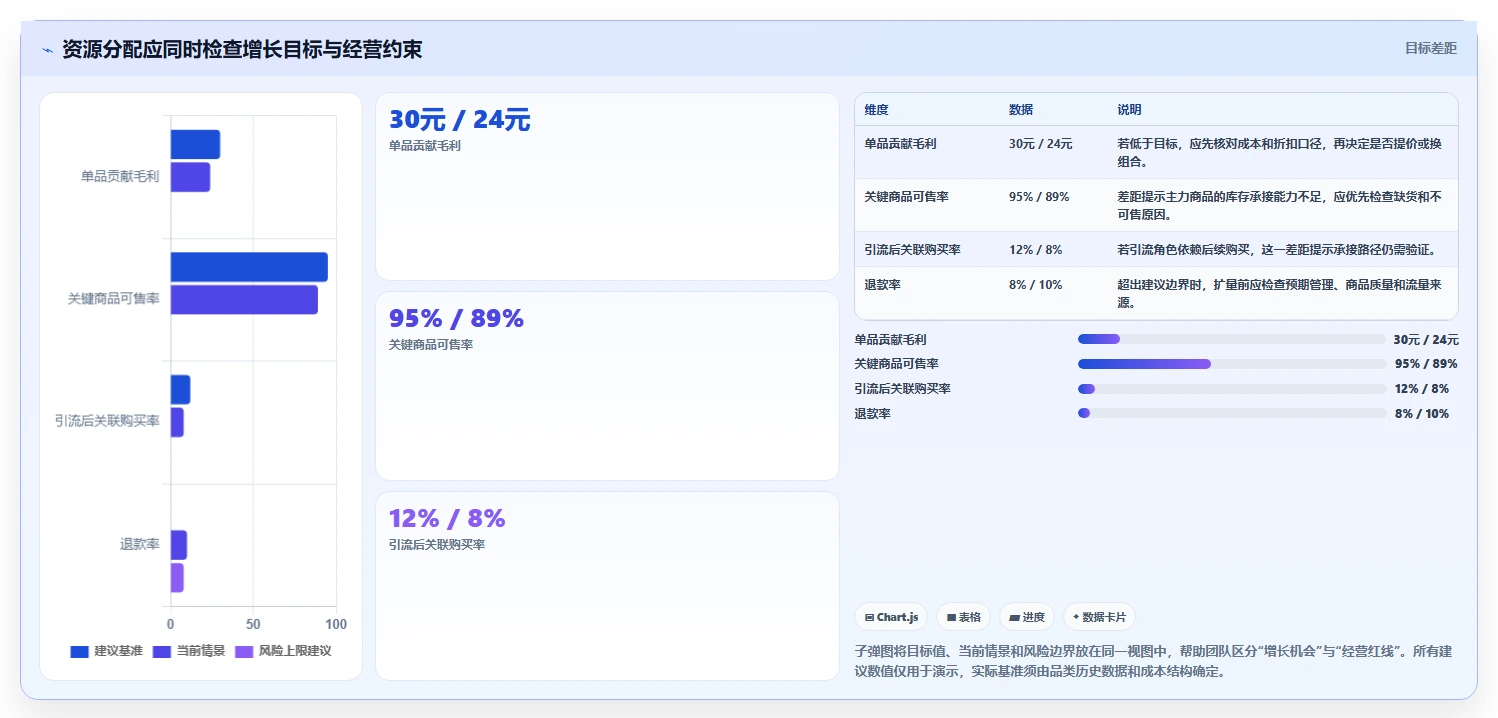
Task: Open the 30元 / 24元 metric card
Action: point(607,187)
